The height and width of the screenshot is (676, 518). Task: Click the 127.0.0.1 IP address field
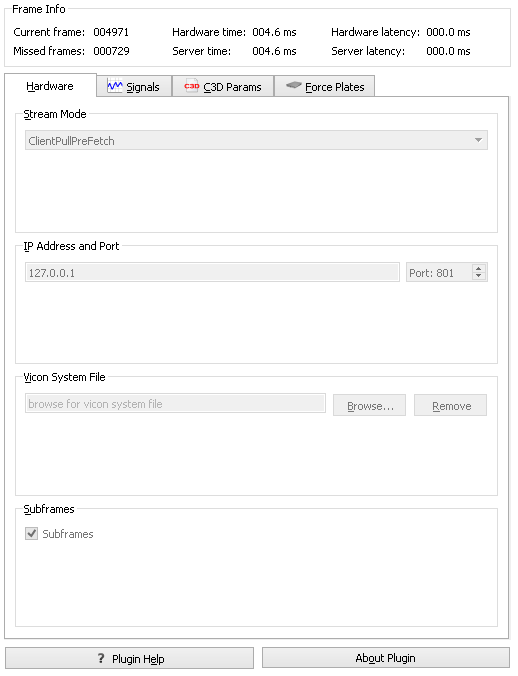(212, 272)
